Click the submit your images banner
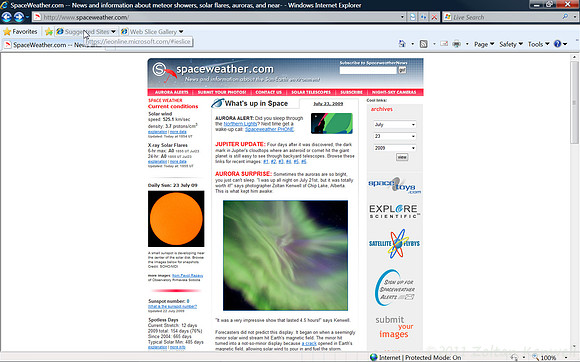The height and width of the screenshot is (362, 580). [394, 327]
